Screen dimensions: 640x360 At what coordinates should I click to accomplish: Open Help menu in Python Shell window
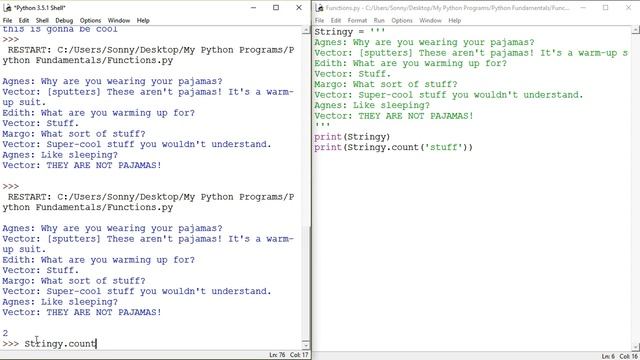click(x=143, y=20)
